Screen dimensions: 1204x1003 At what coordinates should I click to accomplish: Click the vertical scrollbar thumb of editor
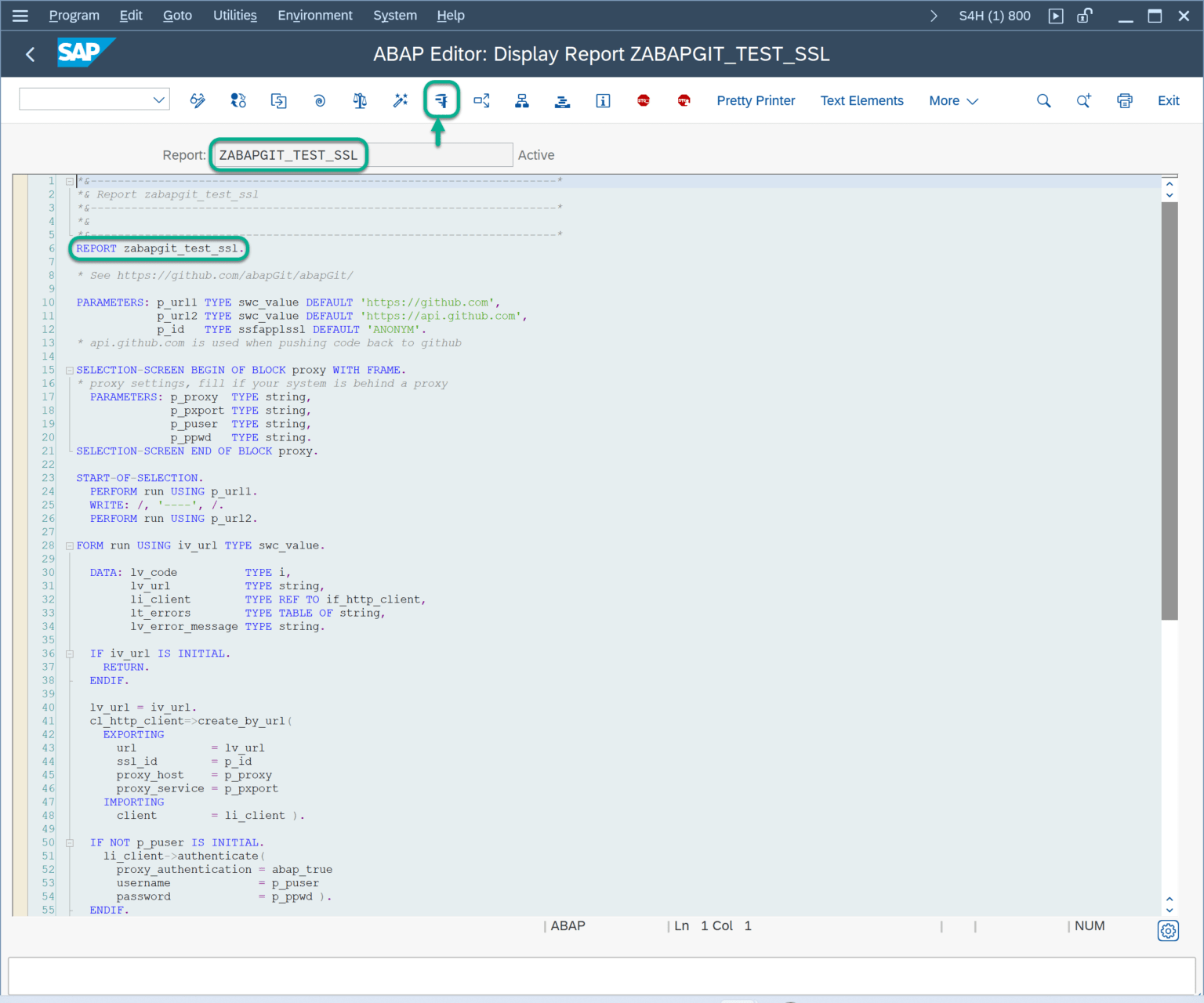1169,411
